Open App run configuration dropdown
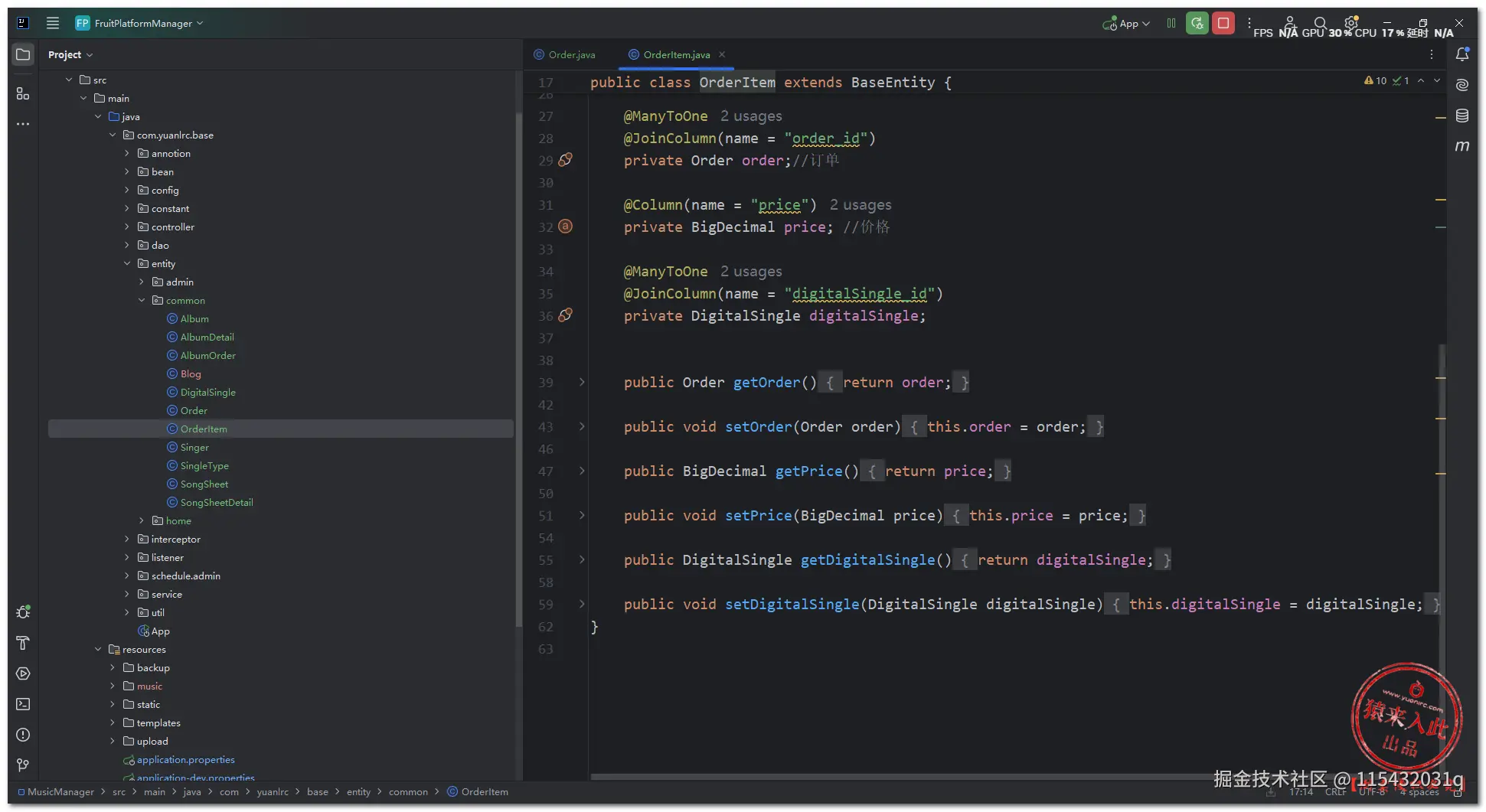 [1126, 24]
